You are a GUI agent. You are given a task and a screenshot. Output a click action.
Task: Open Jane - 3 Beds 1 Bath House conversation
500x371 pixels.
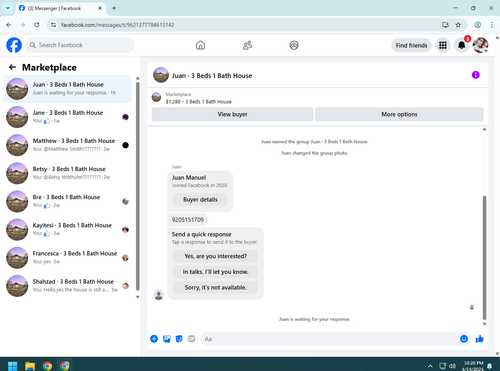68,117
